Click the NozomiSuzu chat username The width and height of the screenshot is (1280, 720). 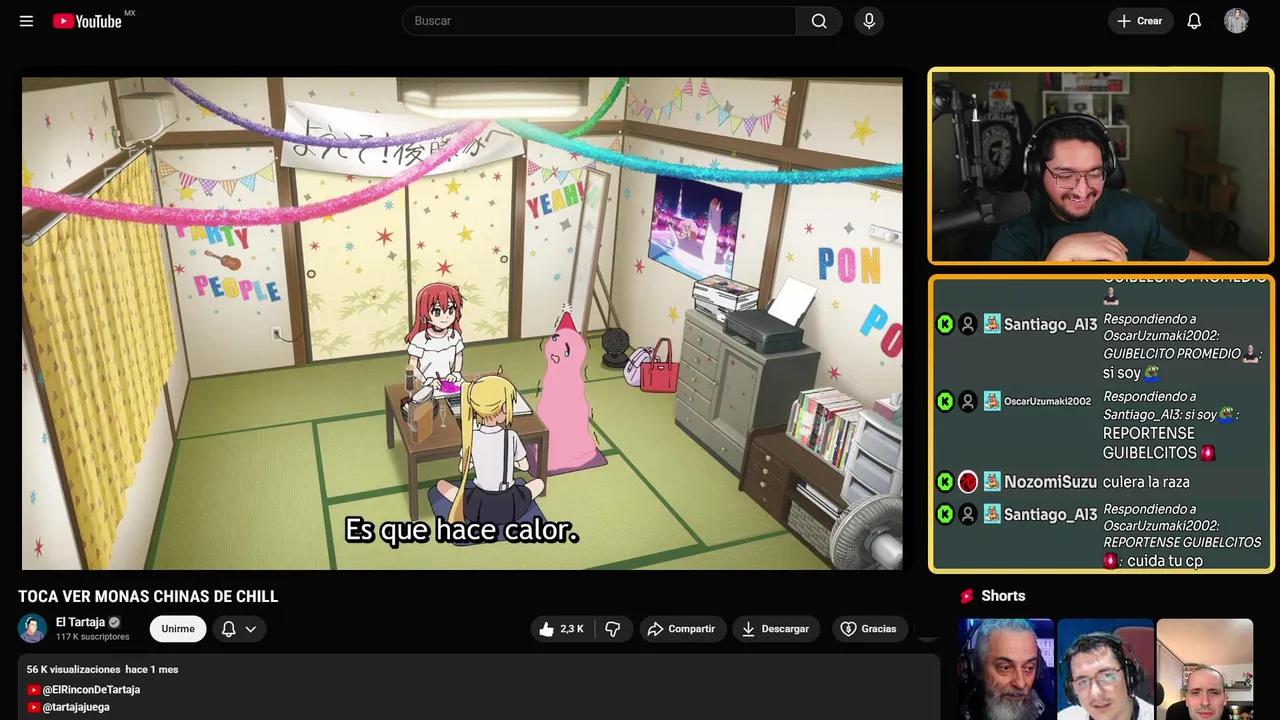pos(1050,482)
